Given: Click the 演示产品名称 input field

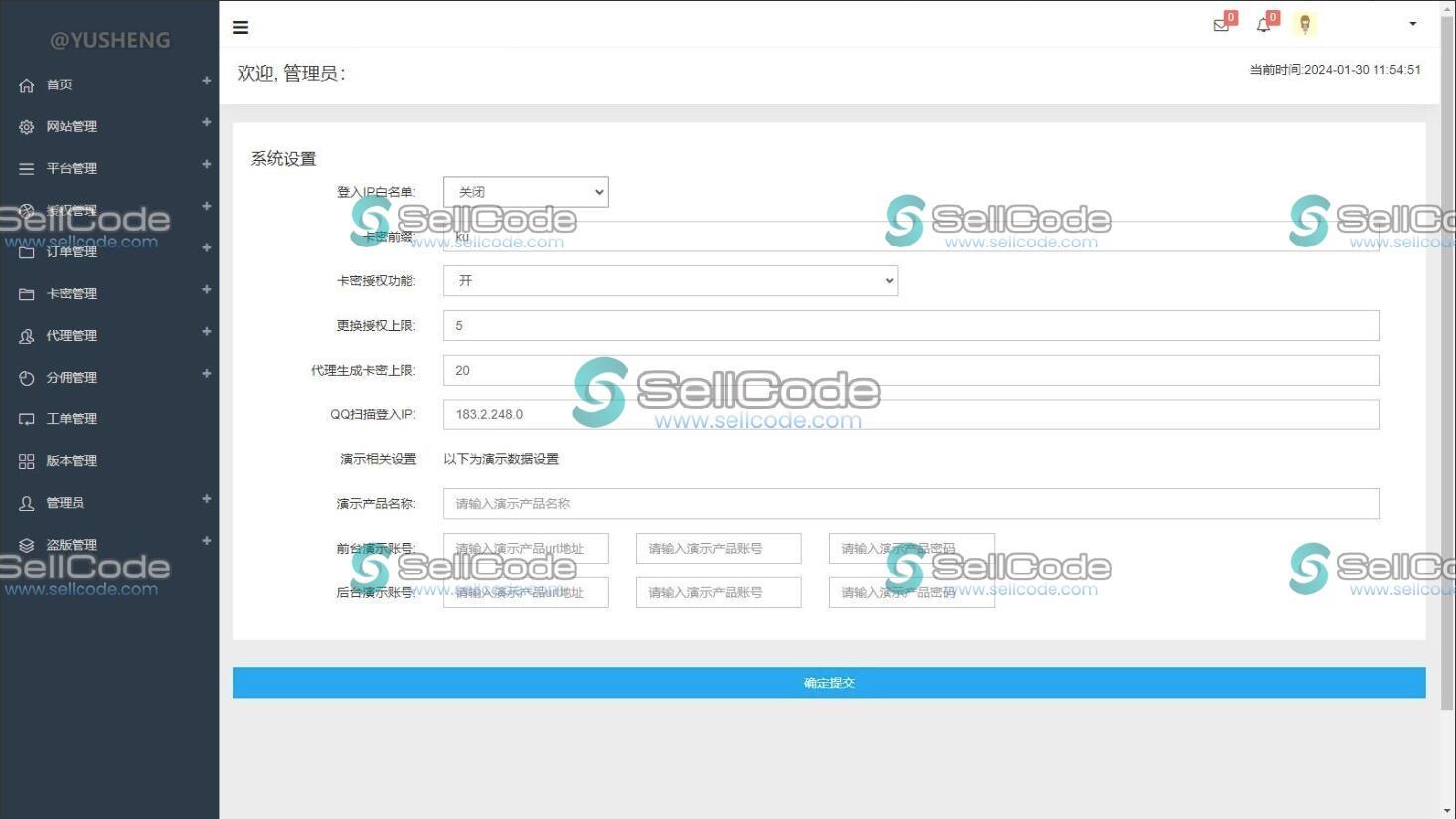Looking at the screenshot, I should coord(911,503).
